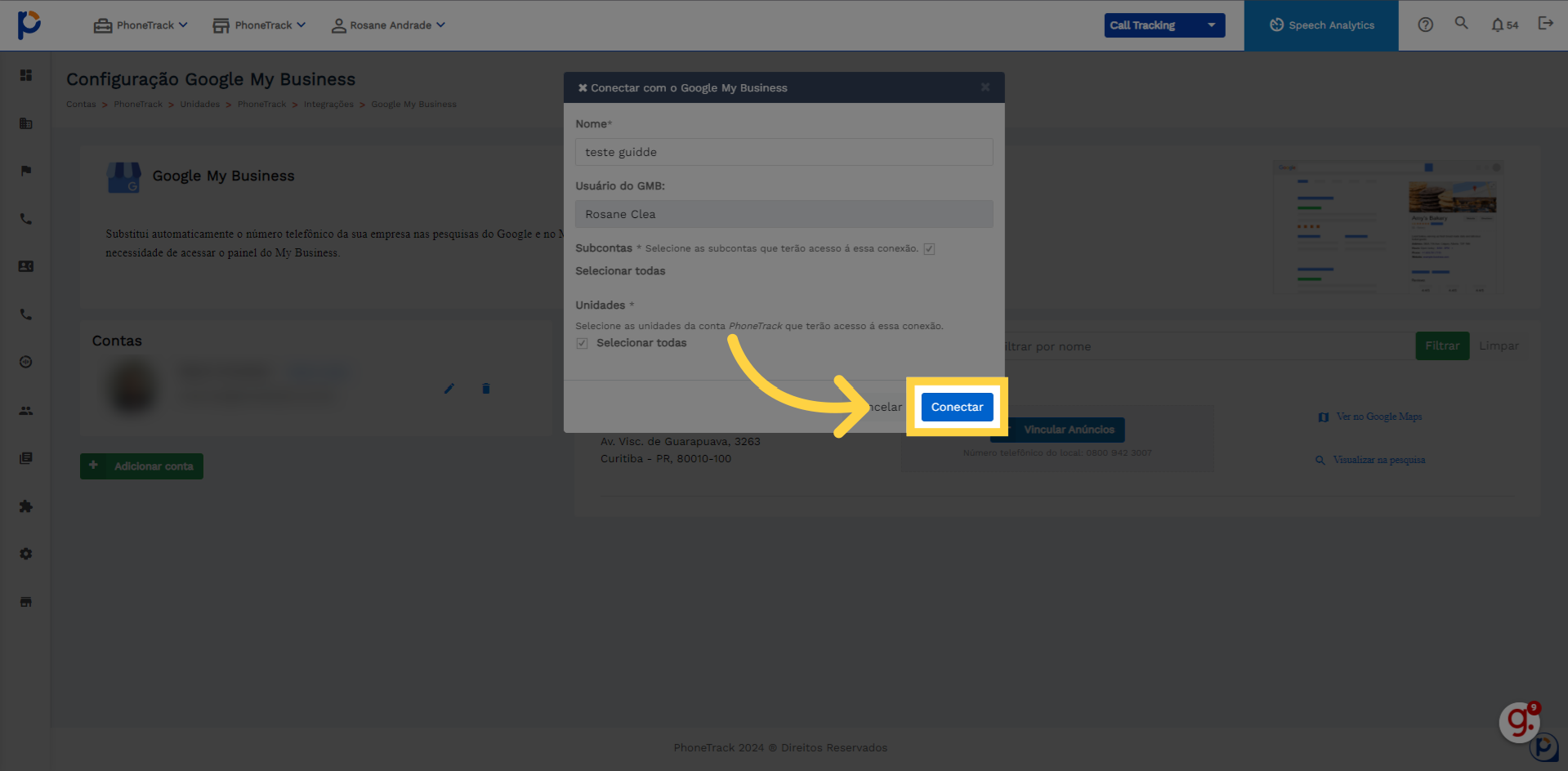Click the Adicionar conta button
This screenshot has height=771, width=1568.
[141, 466]
